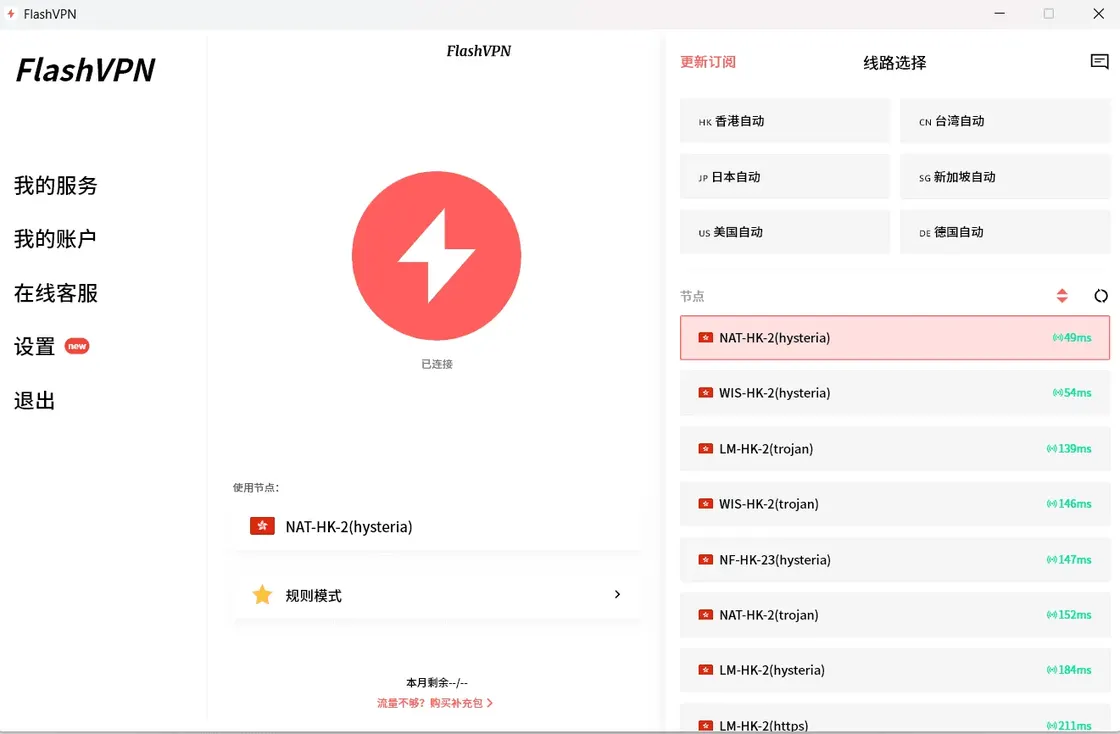This screenshot has height=734, width=1120.
Task: Select the NAT-HK-2(trojan) node
Action: pyautogui.click(x=895, y=614)
